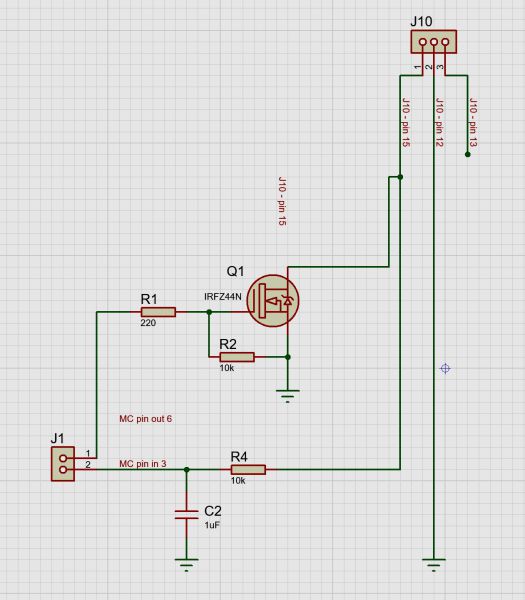Click the blue origin marker crosshair
The width and height of the screenshot is (525, 600).
[445, 368]
